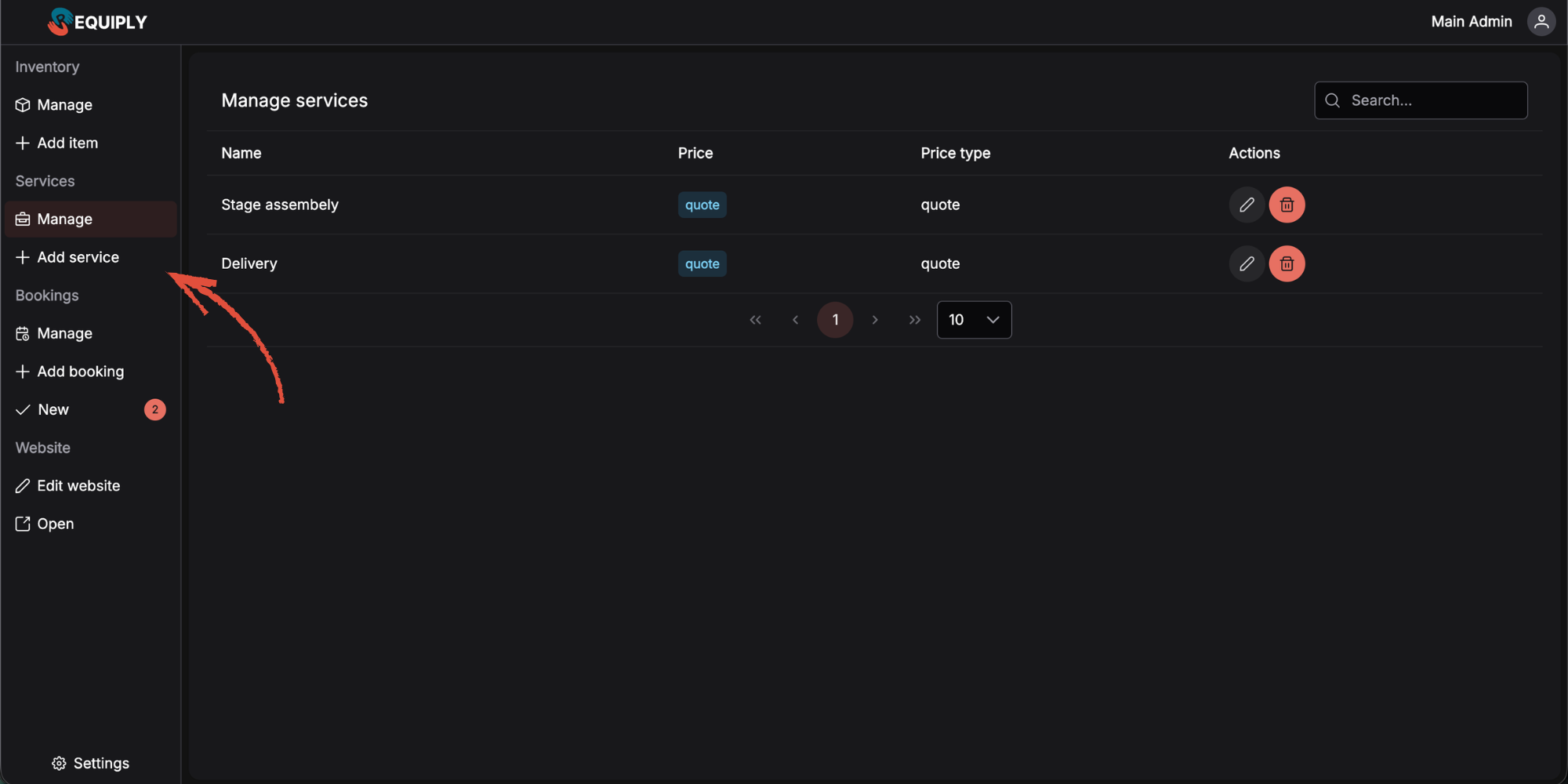Viewport: 1568px width, 784px height.
Task: Jump to the last page arrow
Action: pyautogui.click(x=914, y=320)
